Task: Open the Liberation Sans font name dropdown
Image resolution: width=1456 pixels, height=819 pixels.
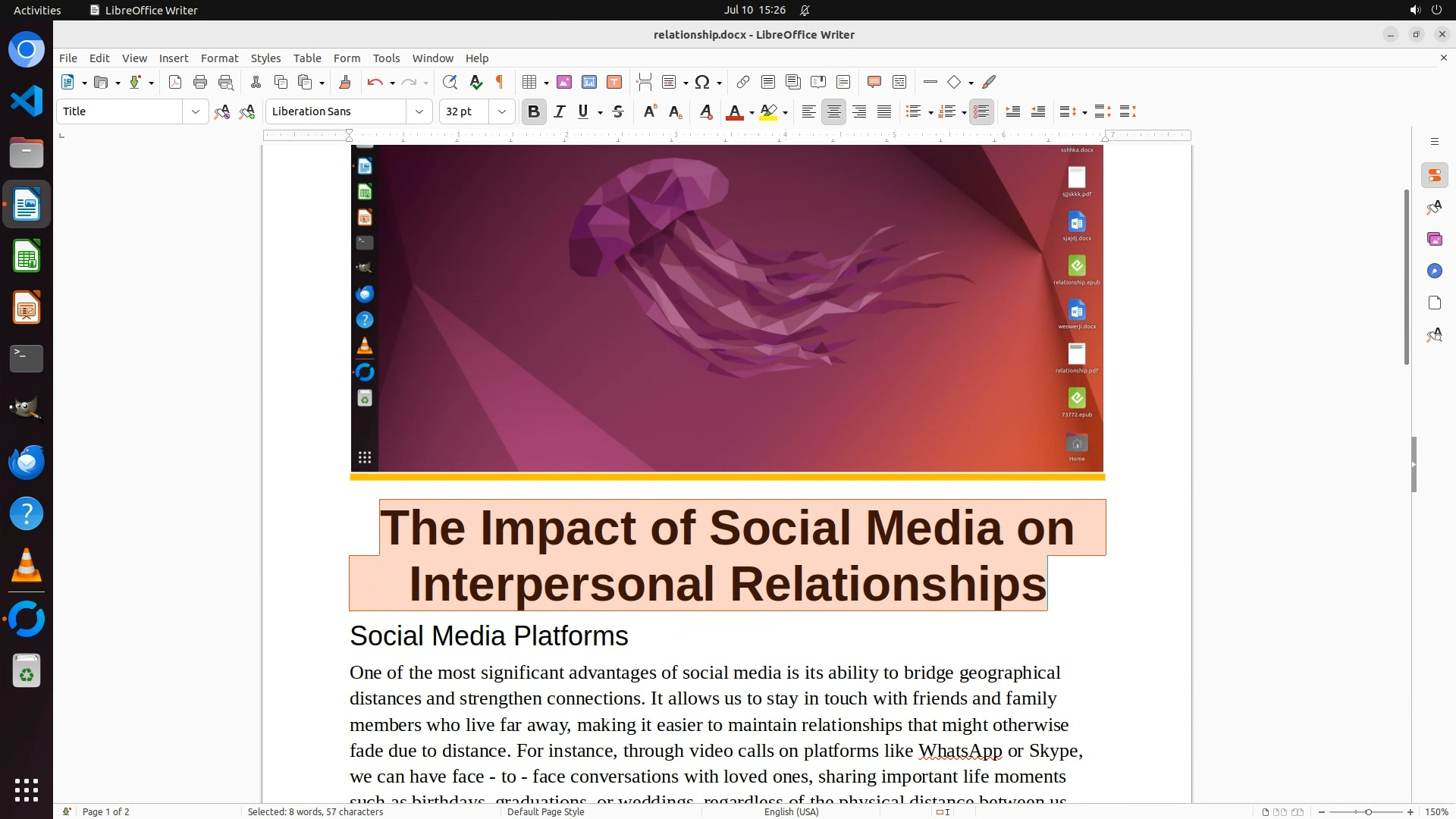Action: (419, 111)
